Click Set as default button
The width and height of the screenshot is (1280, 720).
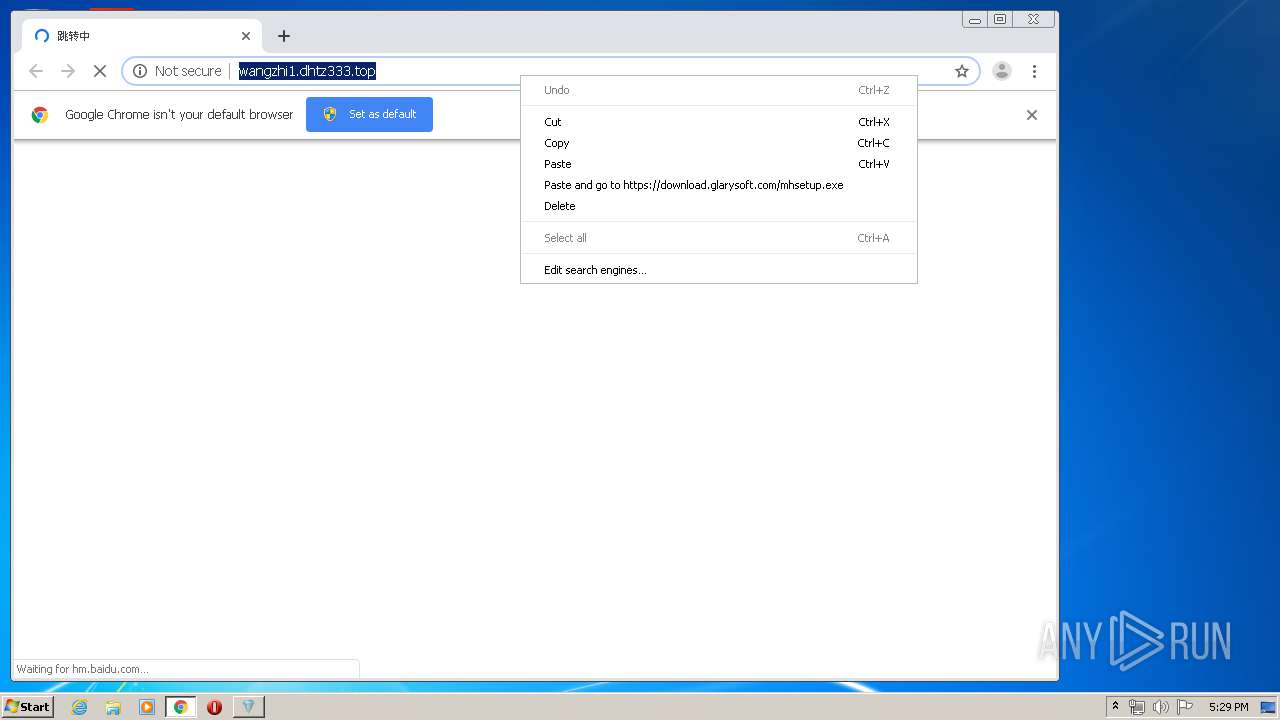[369, 114]
